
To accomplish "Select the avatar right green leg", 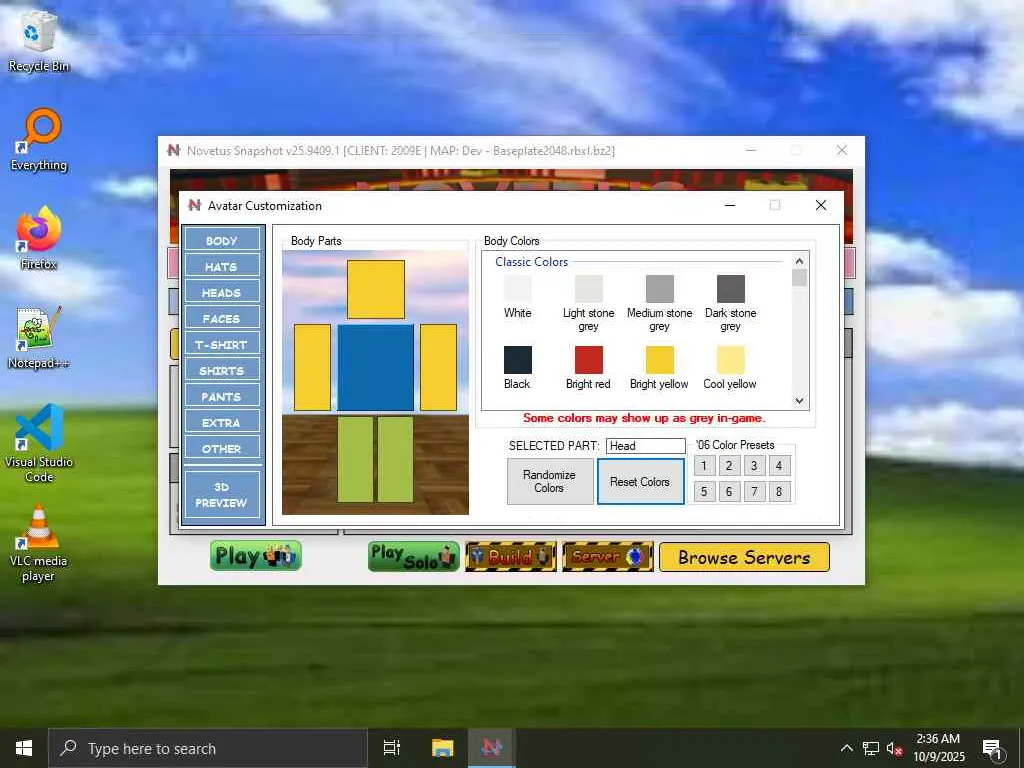I will [x=396, y=459].
